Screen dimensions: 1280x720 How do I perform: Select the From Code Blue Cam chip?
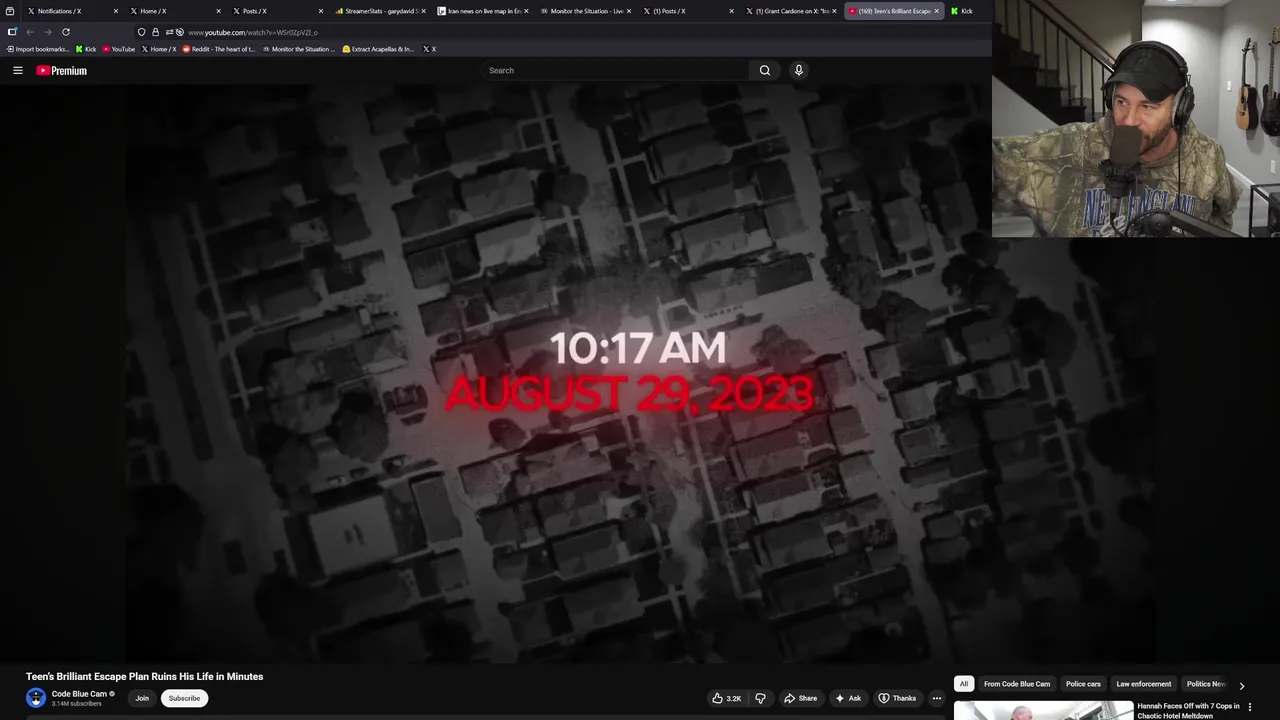click(1017, 684)
